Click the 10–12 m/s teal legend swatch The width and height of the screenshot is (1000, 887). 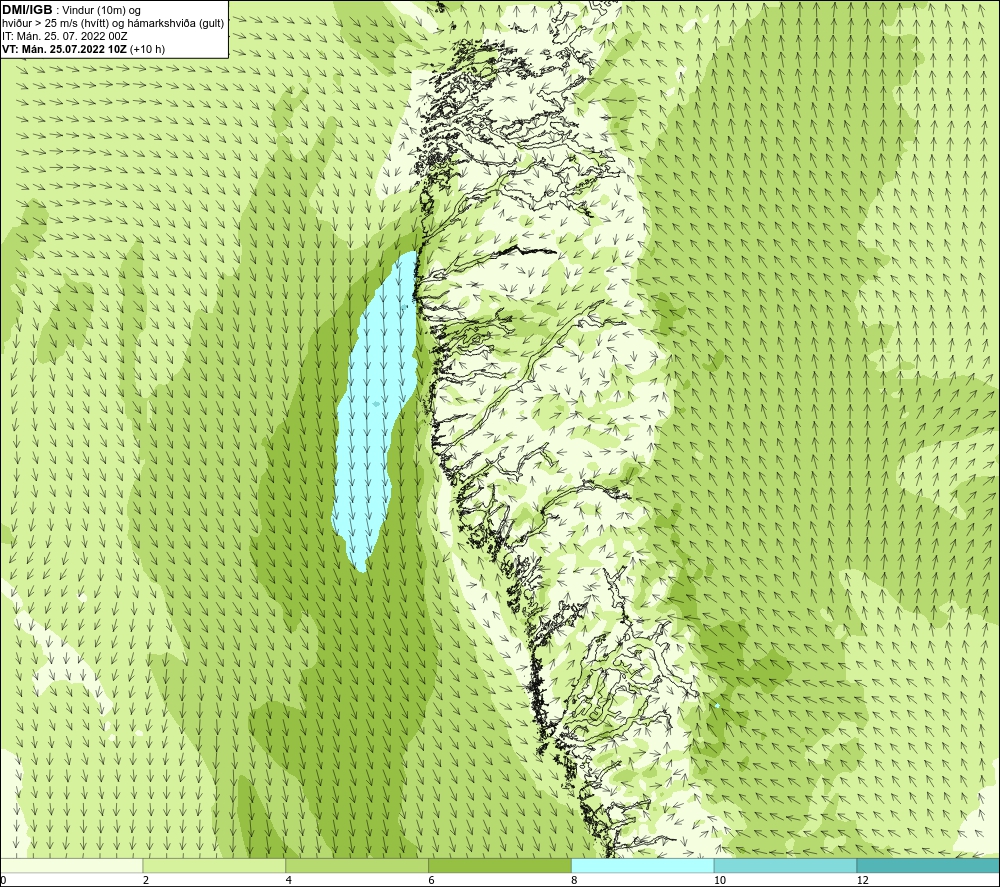pyautogui.click(x=786, y=865)
